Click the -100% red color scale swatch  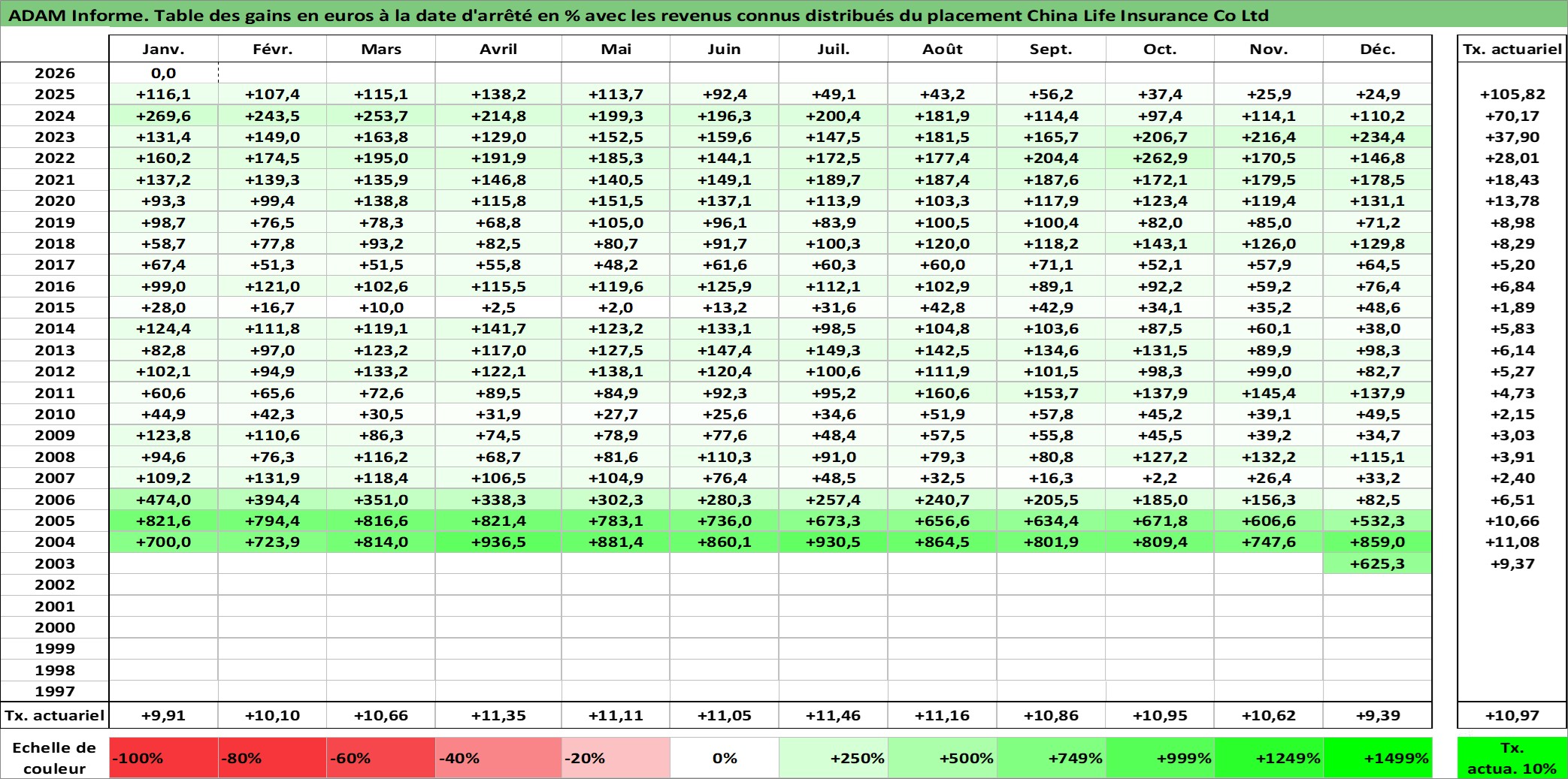point(163,758)
